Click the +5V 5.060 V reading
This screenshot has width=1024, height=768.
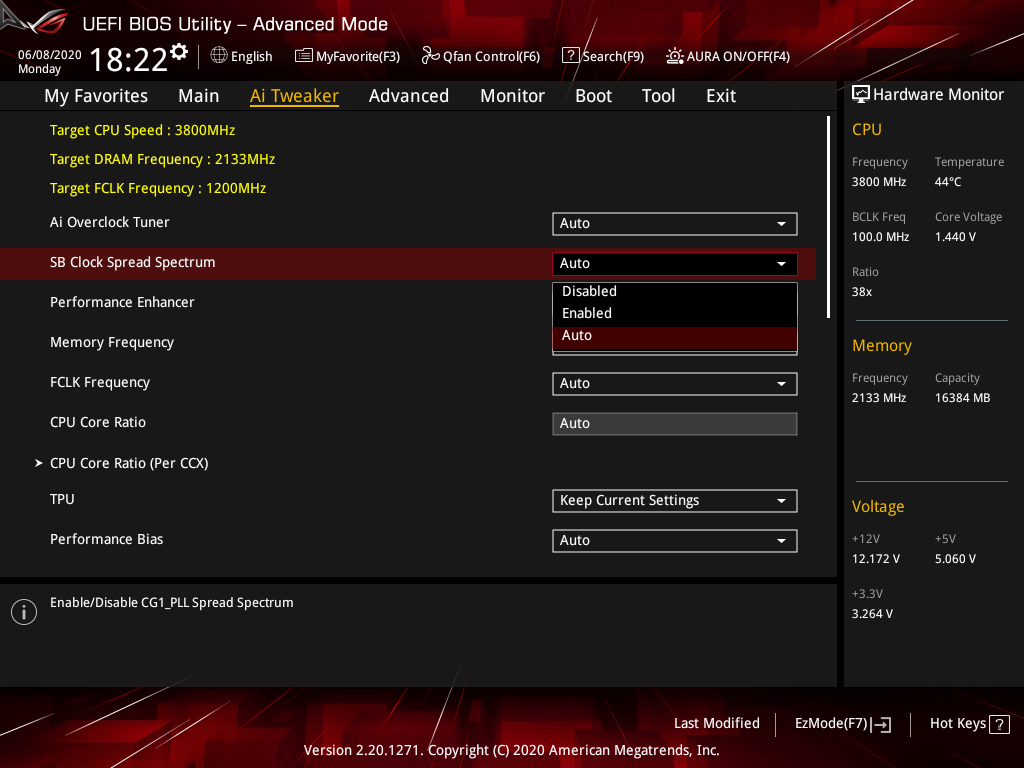tap(955, 559)
